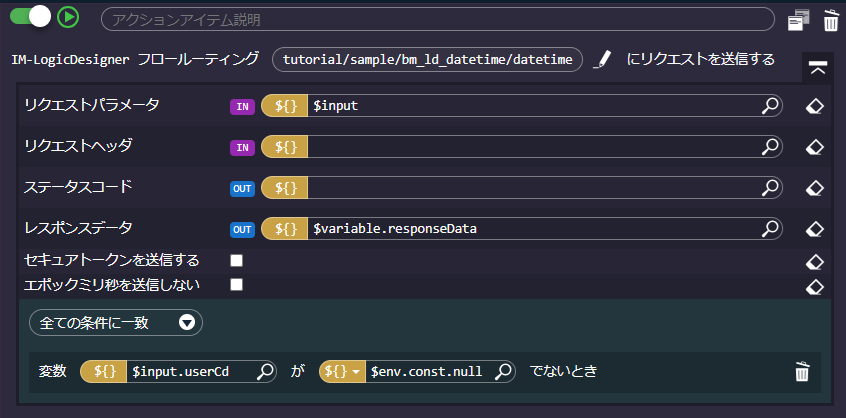Viewport: 846px width, 418px height.
Task: Click the リクエストパラメータ label
Action: tap(92, 105)
